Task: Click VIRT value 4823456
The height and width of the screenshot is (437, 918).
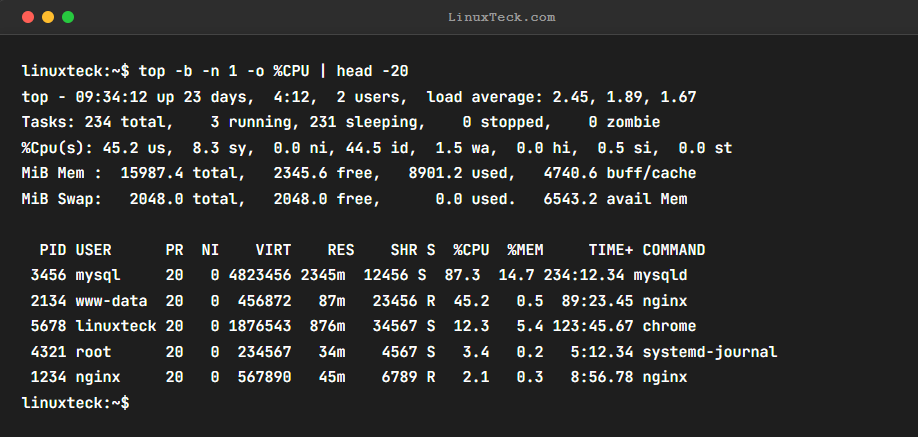Action: [260, 275]
